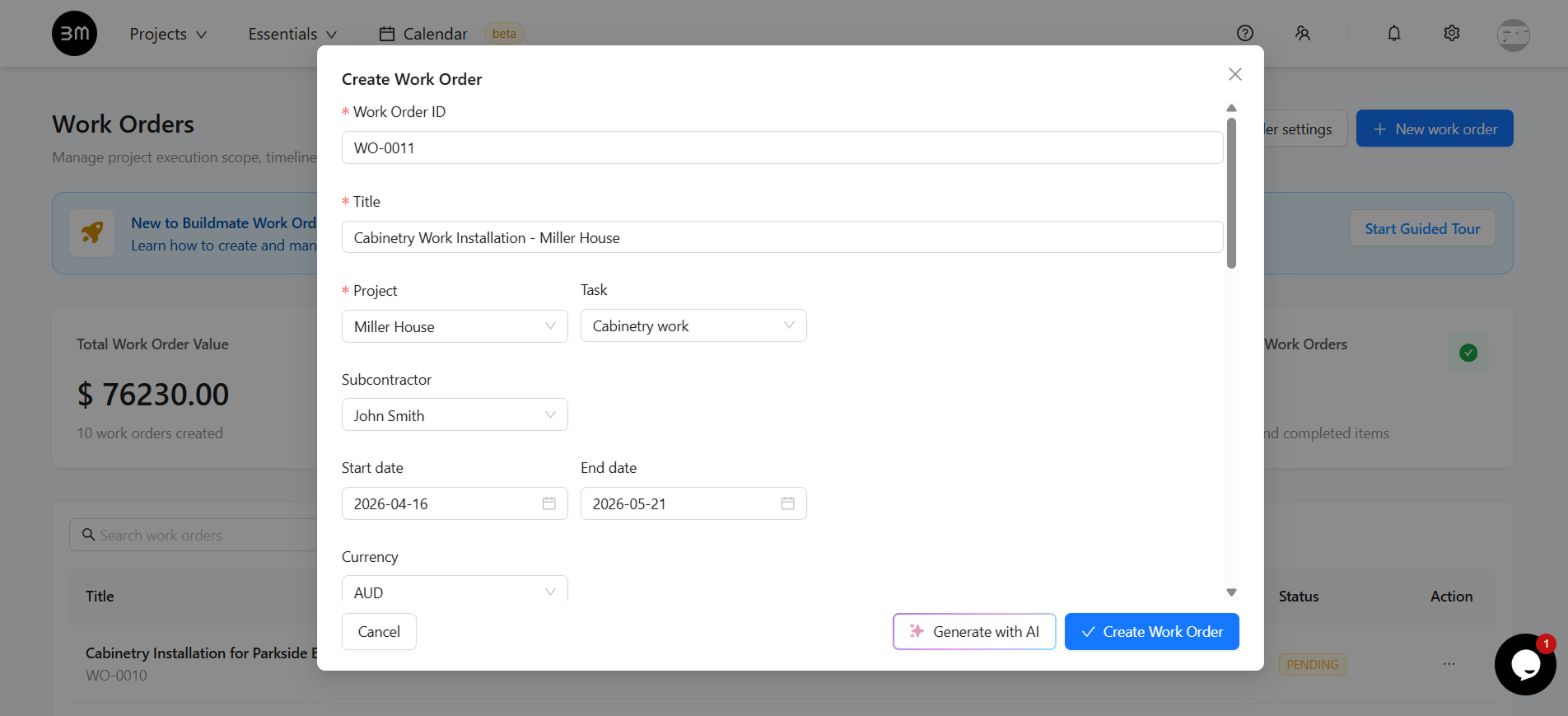Click the Title input field
The width and height of the screenshot is (1568, 716).
(x=782, y=237)
